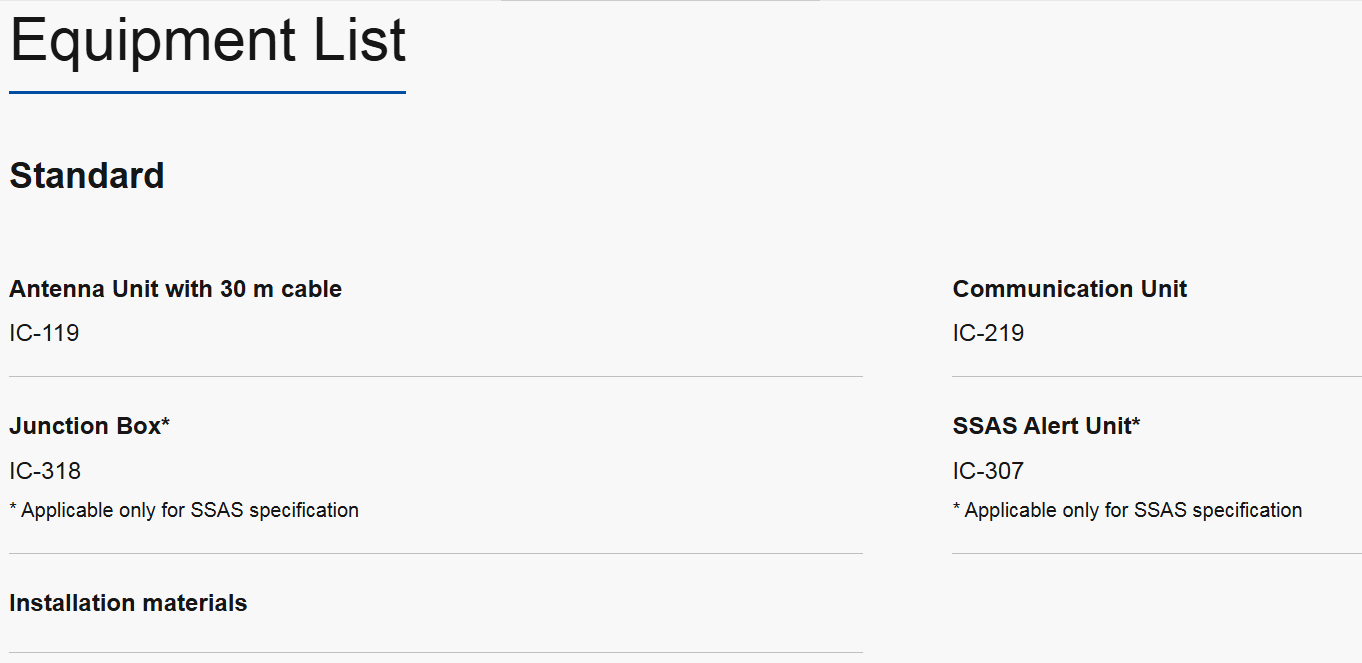Select the IC-307 model number

(x=988, y=471)
